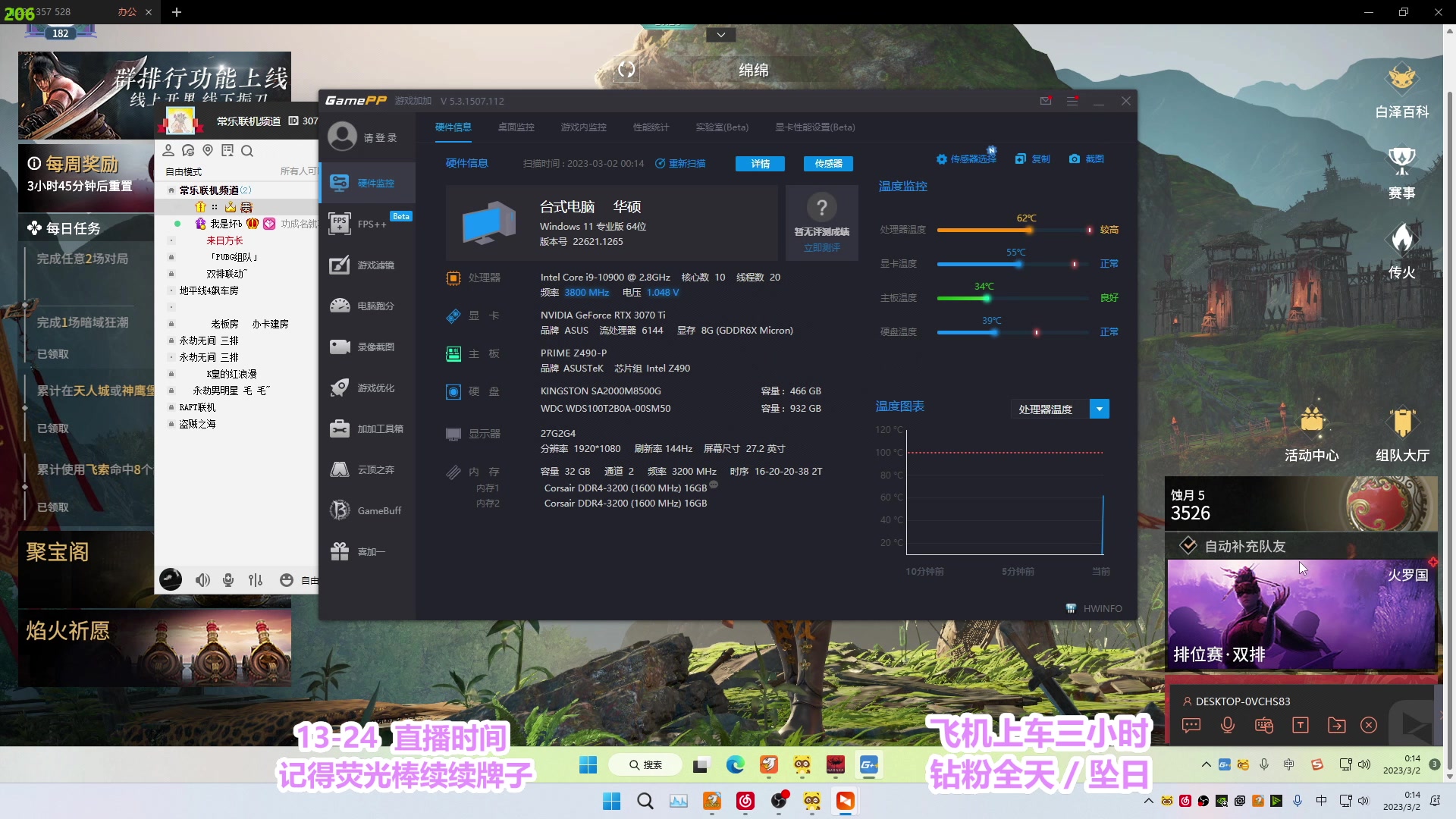Click the chat bubble icon under DESKTOP-0VCHS83
Image resolution: width=1456 pixels, height=819 pixels.
click(1191, 726)
